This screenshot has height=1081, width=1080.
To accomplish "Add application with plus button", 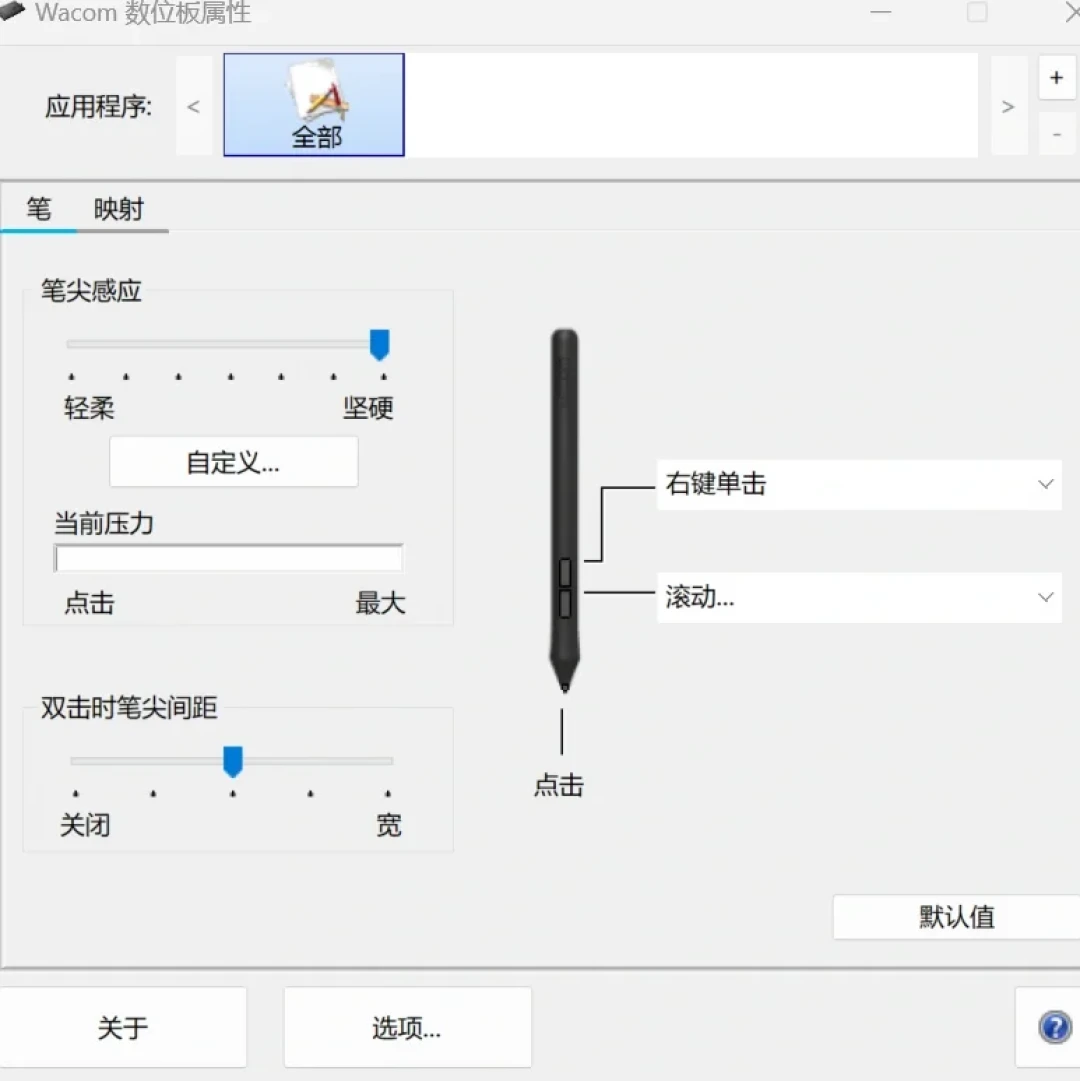I will coord(1056,78).
